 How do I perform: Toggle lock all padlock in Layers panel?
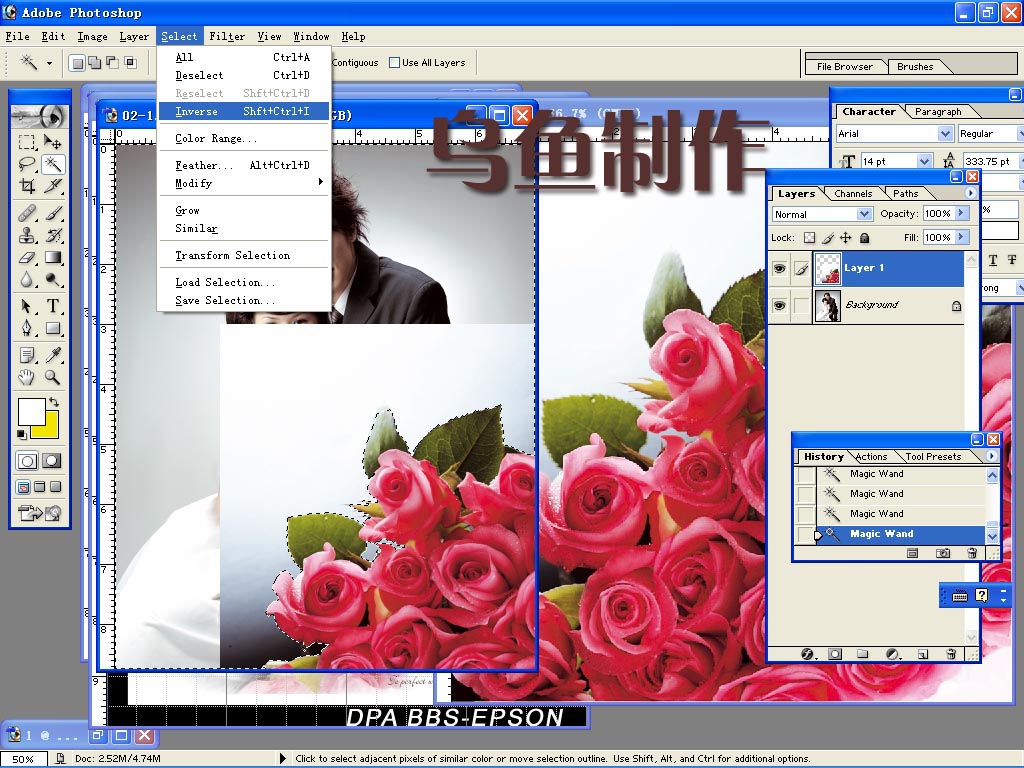(x=864, y=238)
